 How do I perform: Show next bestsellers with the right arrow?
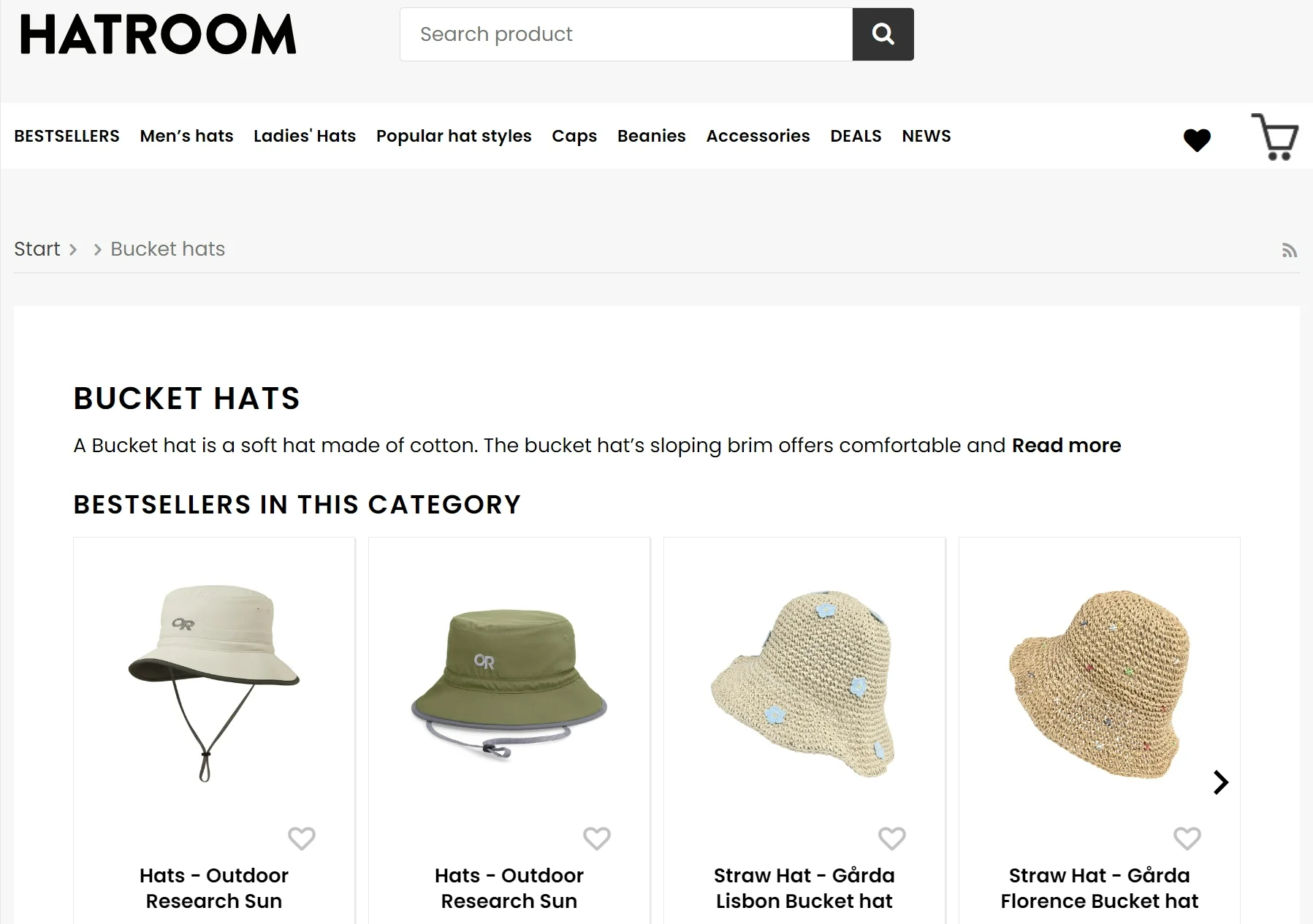1220,782
